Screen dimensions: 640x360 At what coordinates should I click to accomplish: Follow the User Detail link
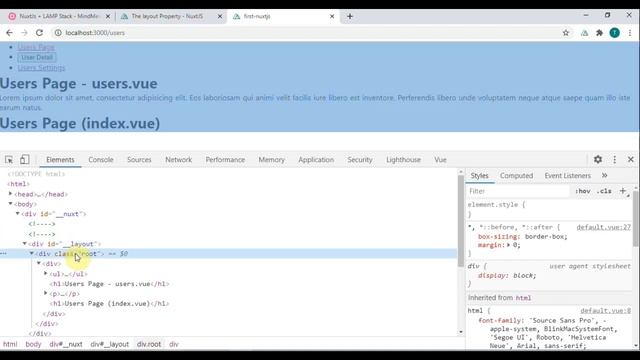click(x=37, y=57)
